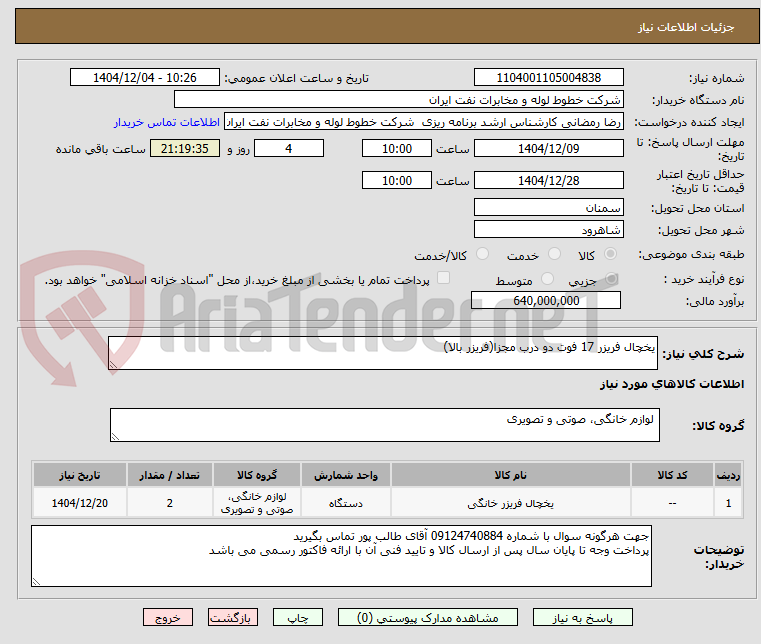
Task: Click the چاپ print button
Action: (x=298, y=617)
